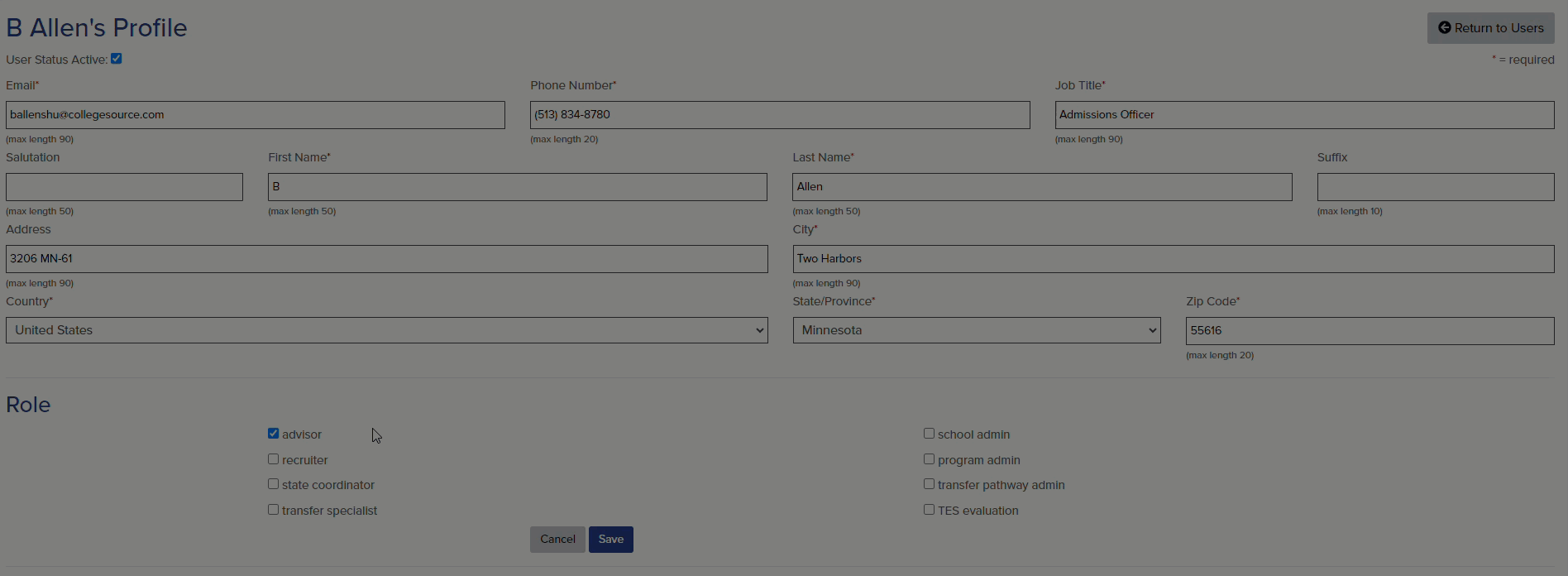This screenshot has height=576, width=1568.
Task: Check the TES evaluation checkbox
Action: pyautogui.click(x=929, y=510)
